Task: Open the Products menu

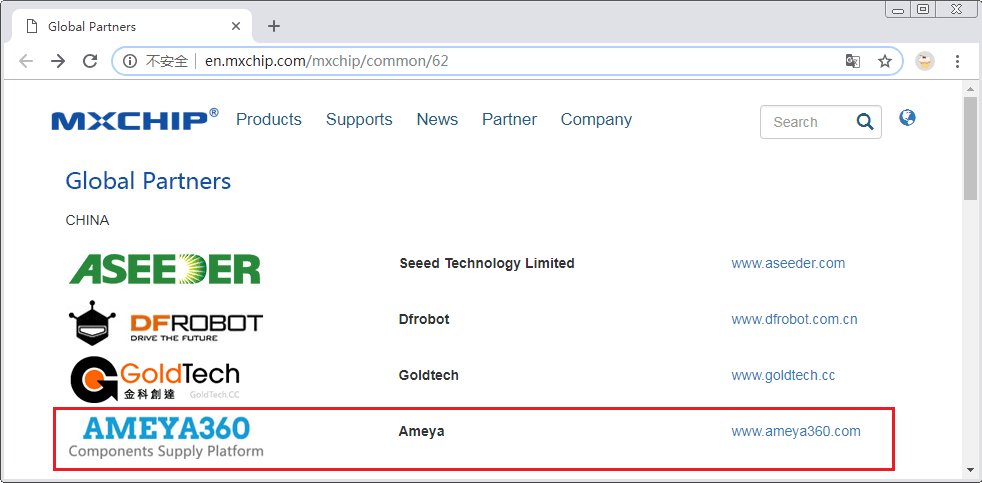Action: (x=268, y=120)
